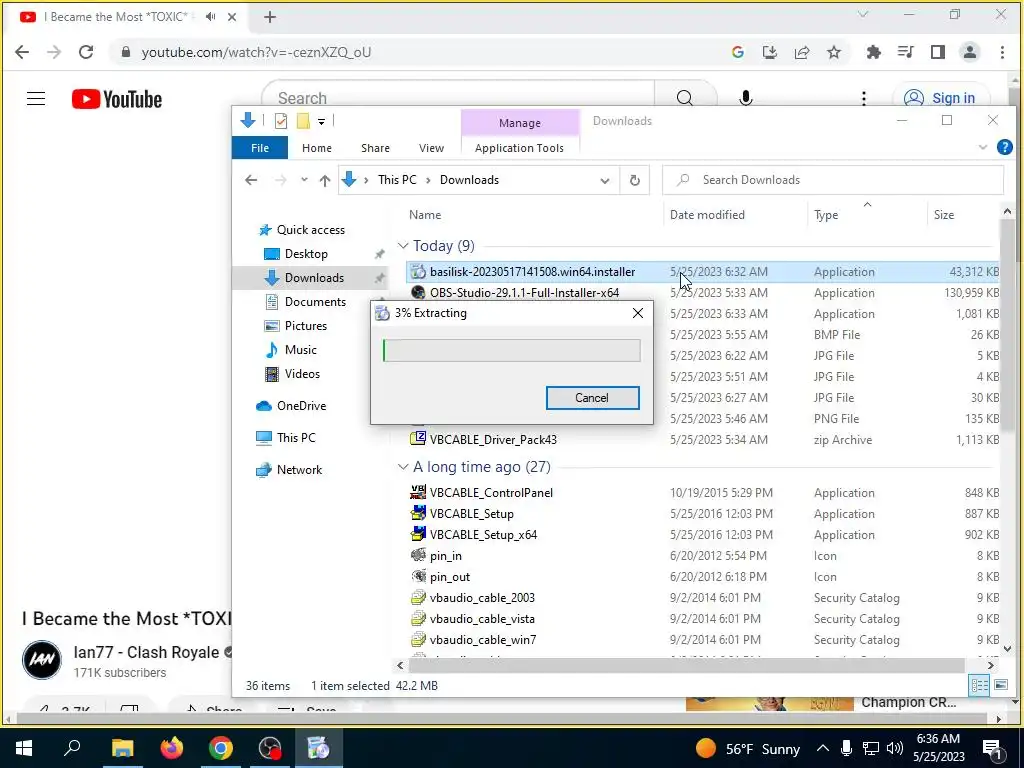Click YouTube search magnifier button
1024x768 pixels.
(x=684, y=99)
